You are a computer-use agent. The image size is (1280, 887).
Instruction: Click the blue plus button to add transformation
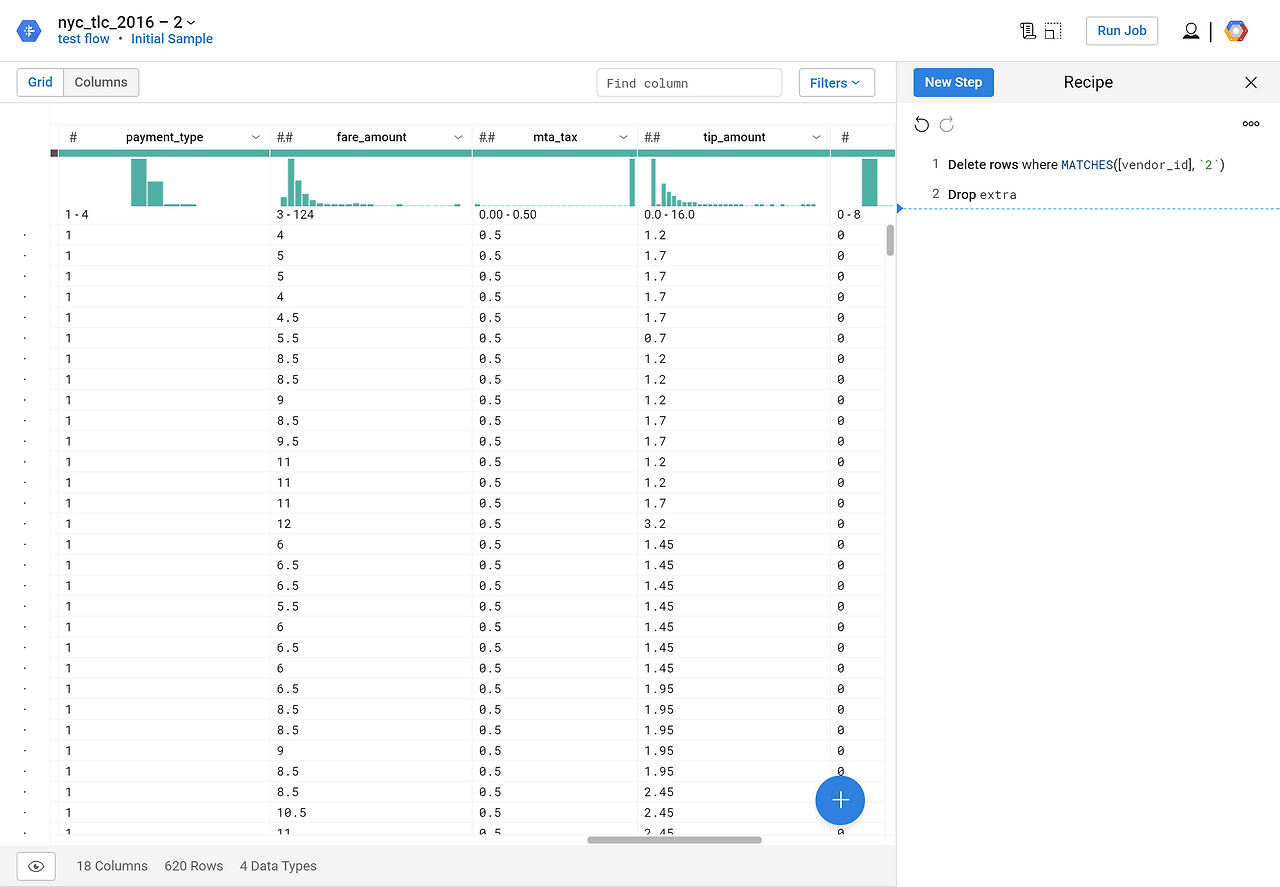(x=840, y=800)
